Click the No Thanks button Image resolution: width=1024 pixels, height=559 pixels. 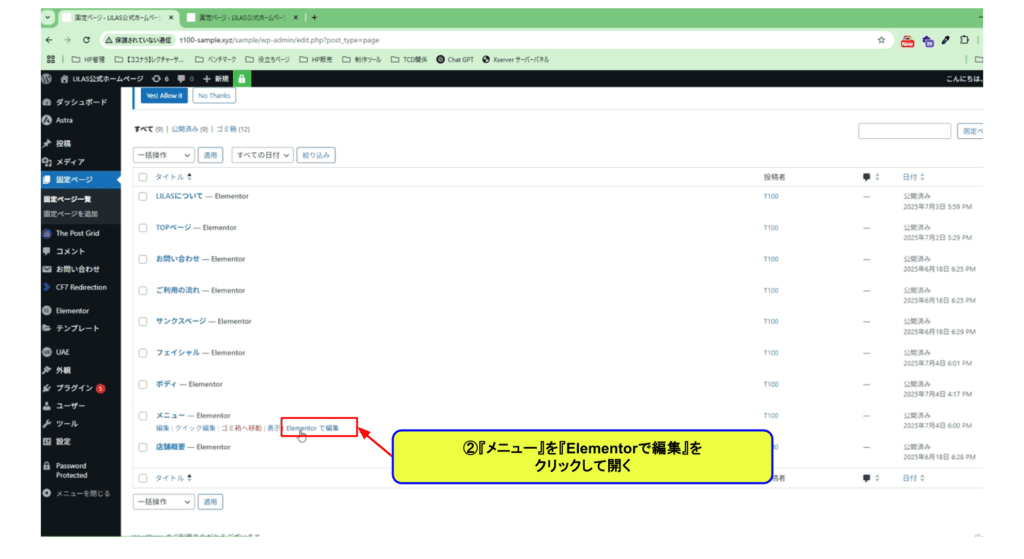[214, 96]
